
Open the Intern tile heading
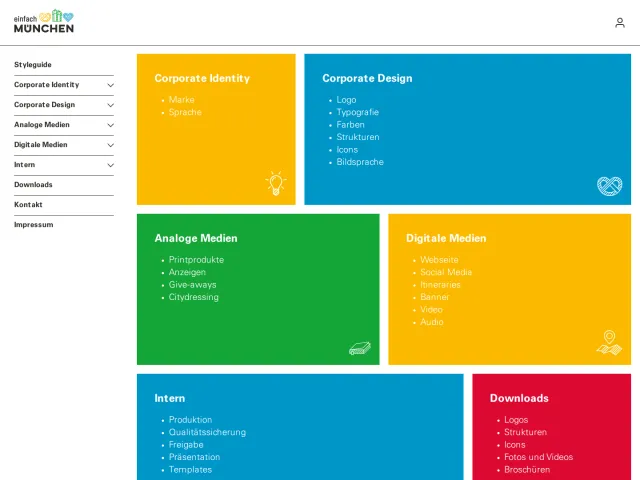170,398
